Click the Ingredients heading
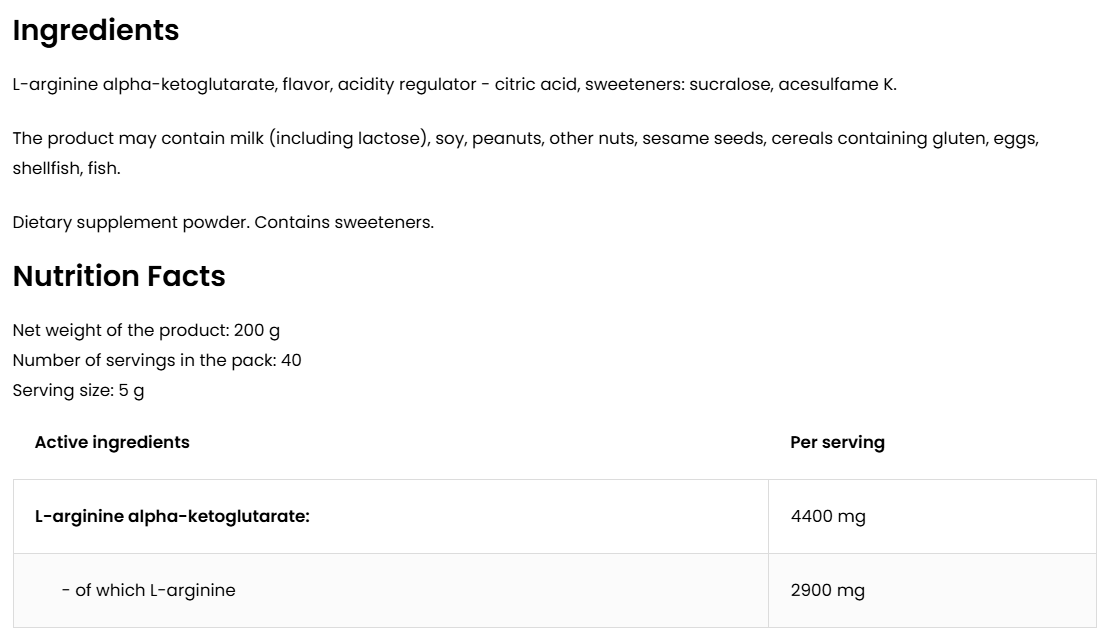 tap(95, 31)
